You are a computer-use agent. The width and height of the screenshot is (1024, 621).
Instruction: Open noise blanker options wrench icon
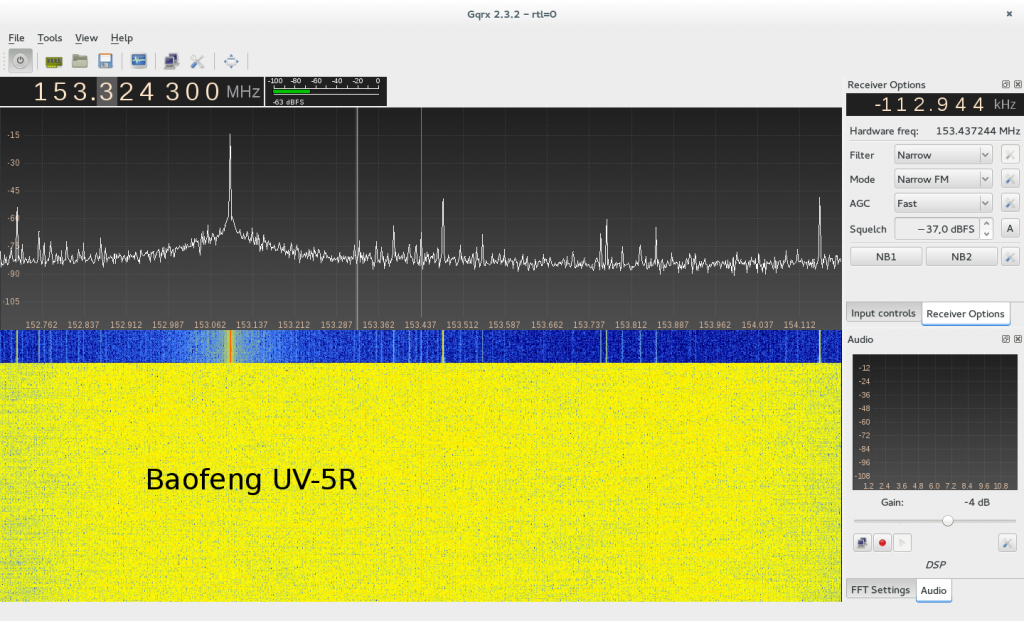click(1010, 257)
